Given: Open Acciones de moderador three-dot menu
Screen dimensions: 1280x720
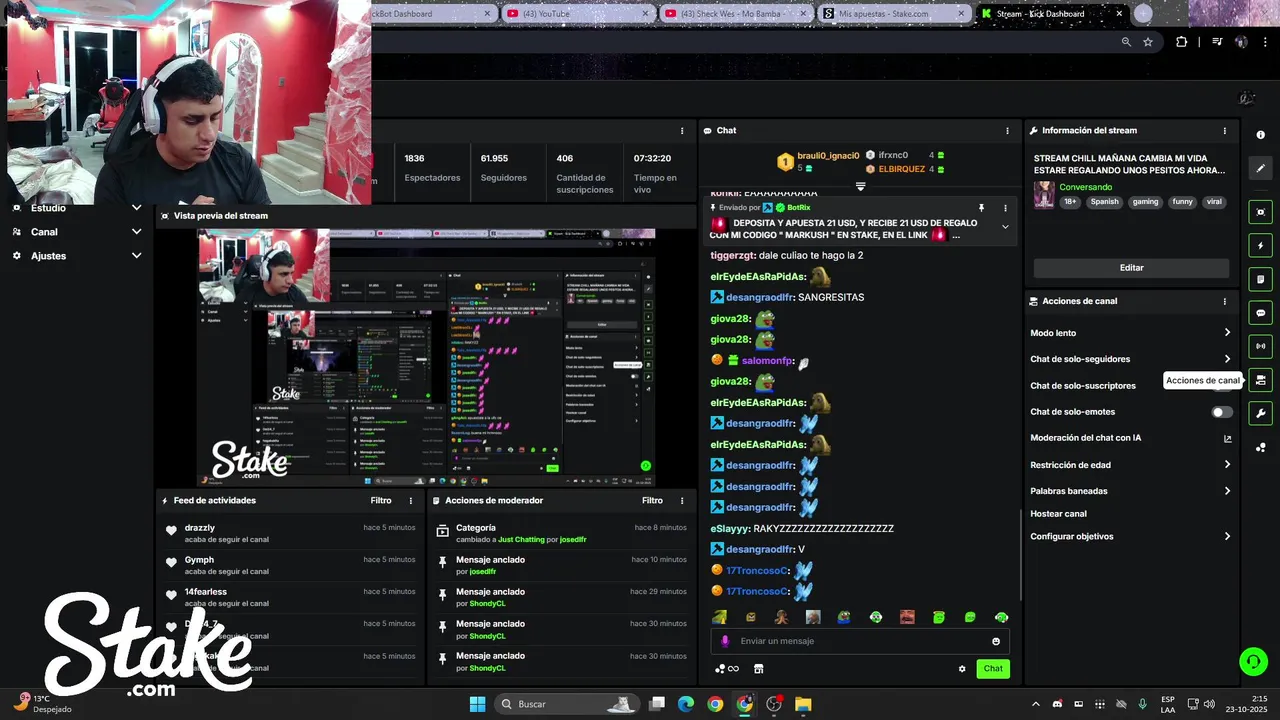Looking at the screenshot, I should coord(682,501).
